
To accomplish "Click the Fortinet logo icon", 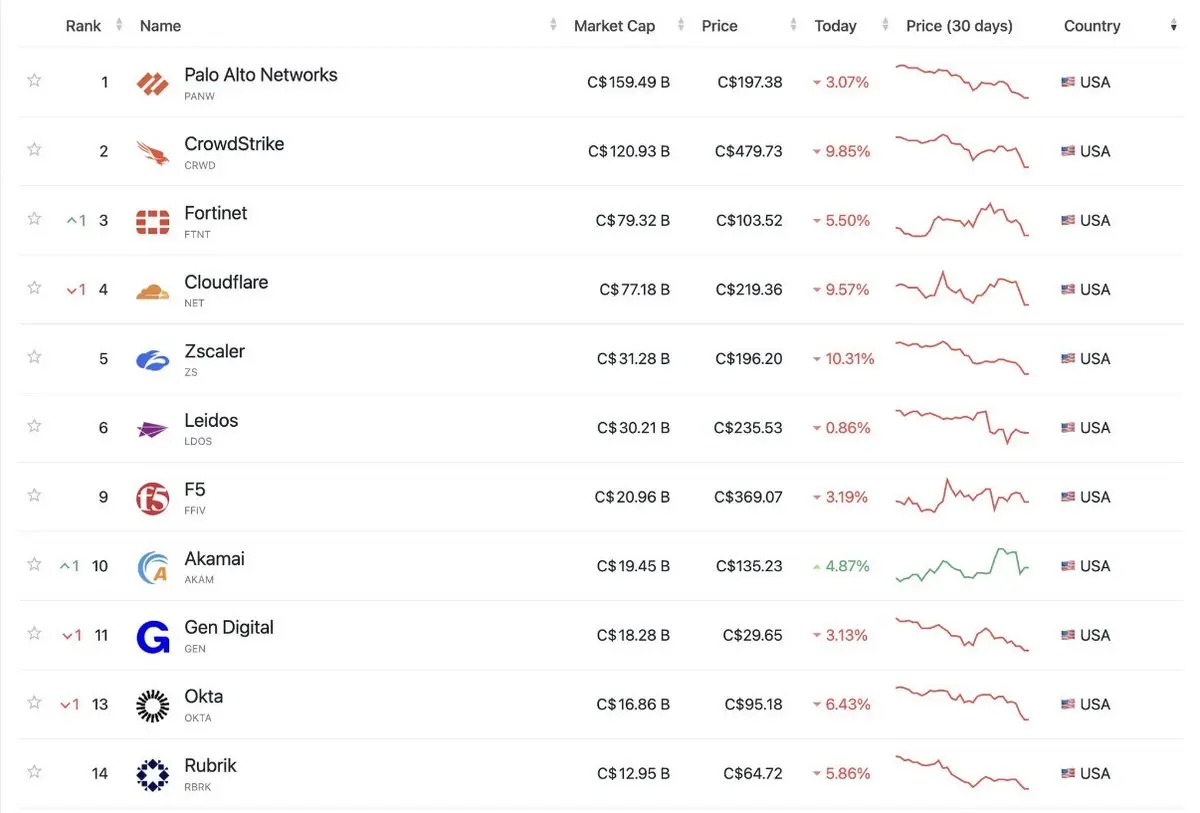I will coord(152,222).
